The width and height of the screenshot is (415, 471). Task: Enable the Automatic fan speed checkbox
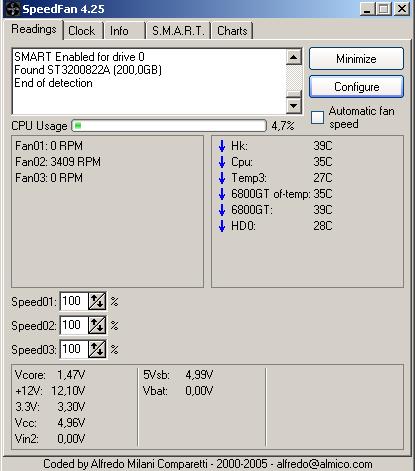[x=317, y=117]
